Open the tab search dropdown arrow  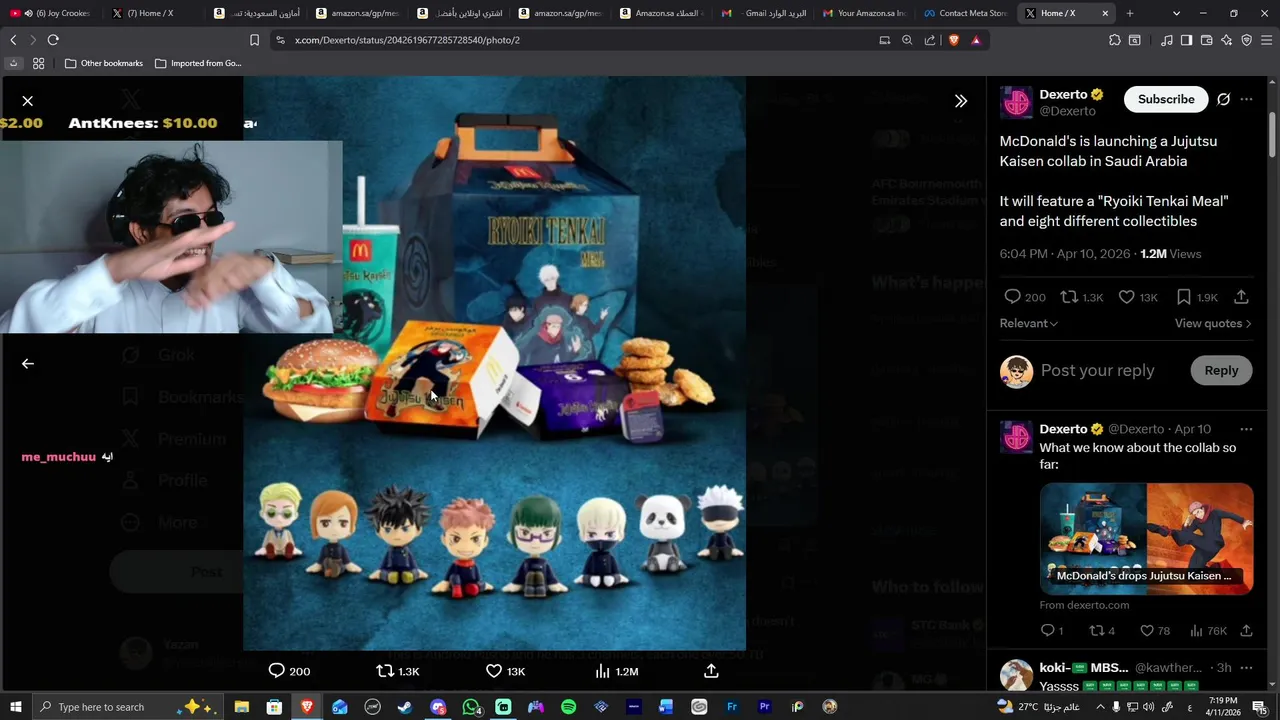(1176, 13)
